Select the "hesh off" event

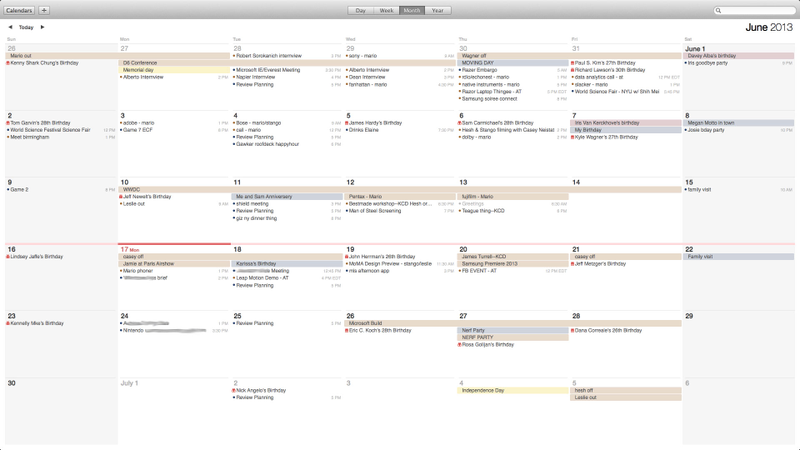coord(626,390)
